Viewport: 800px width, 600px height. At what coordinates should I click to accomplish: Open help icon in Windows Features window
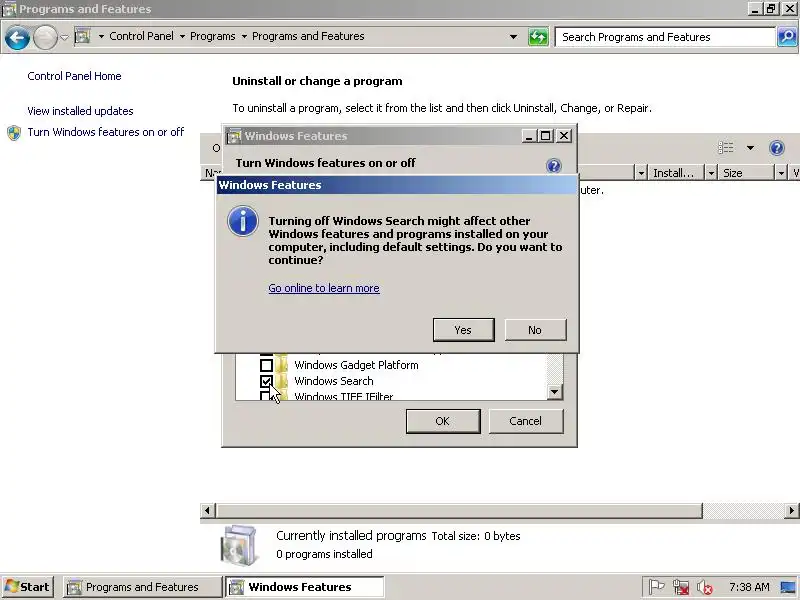click(x=554, y=165)
